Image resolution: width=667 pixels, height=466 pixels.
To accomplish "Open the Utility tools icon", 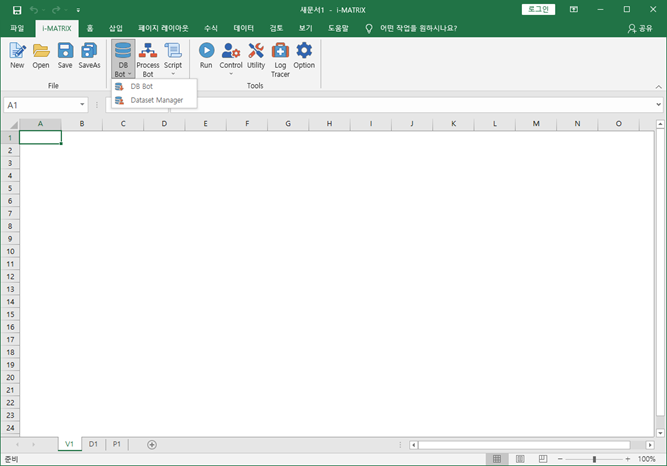I will click(256, 55).
